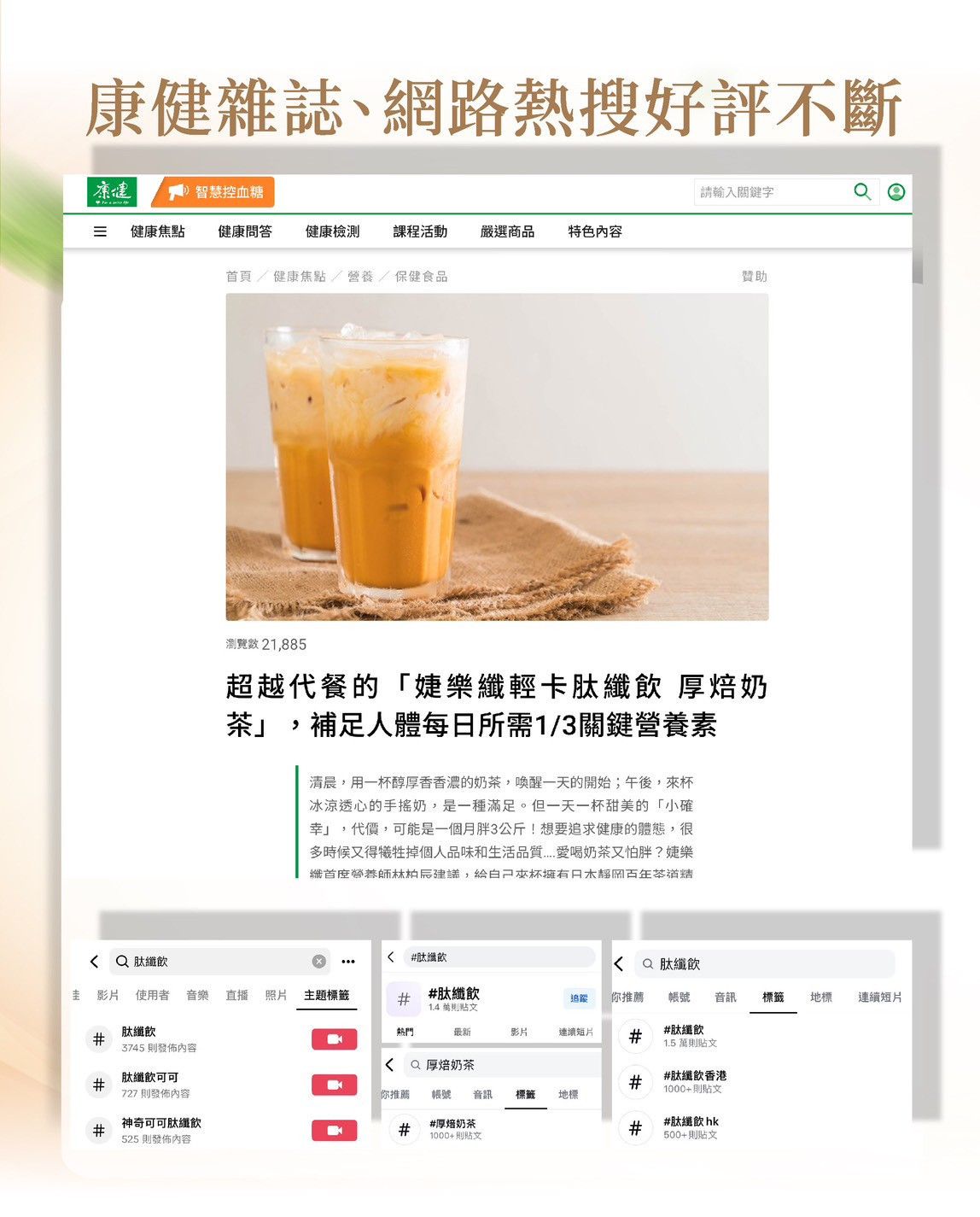Click the 康健 logo

pyautogui.click(x=112, y=191)
